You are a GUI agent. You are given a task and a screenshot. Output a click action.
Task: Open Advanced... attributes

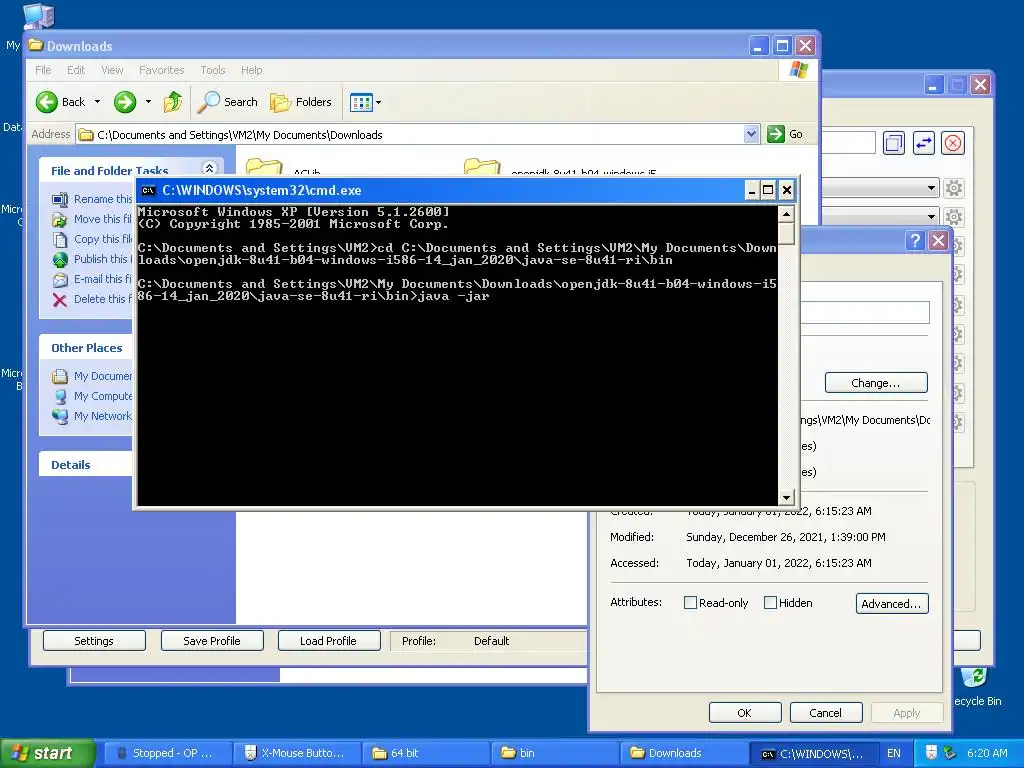[891, 603]
